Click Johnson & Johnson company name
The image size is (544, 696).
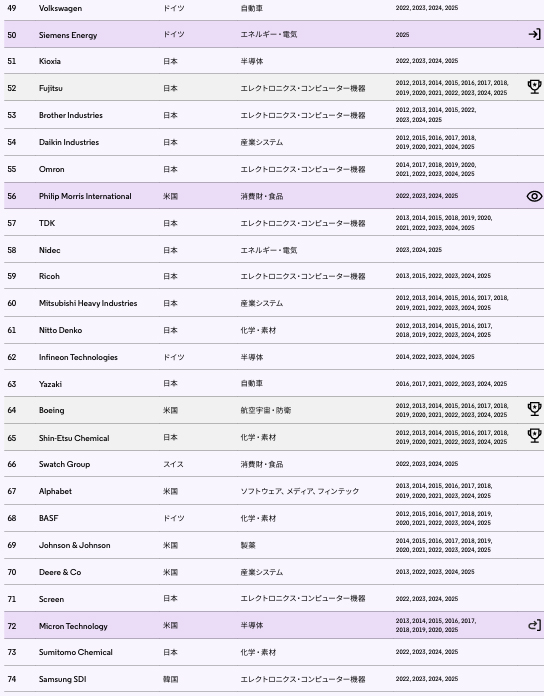[75, 545]
